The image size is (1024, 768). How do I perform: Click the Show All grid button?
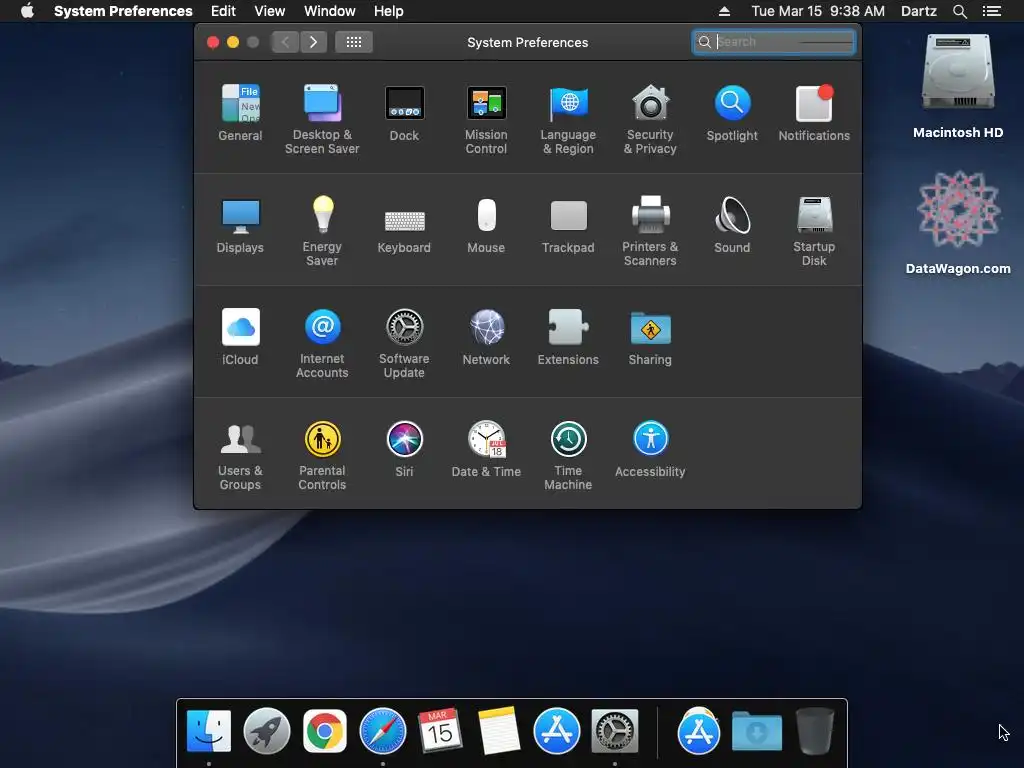354,42
